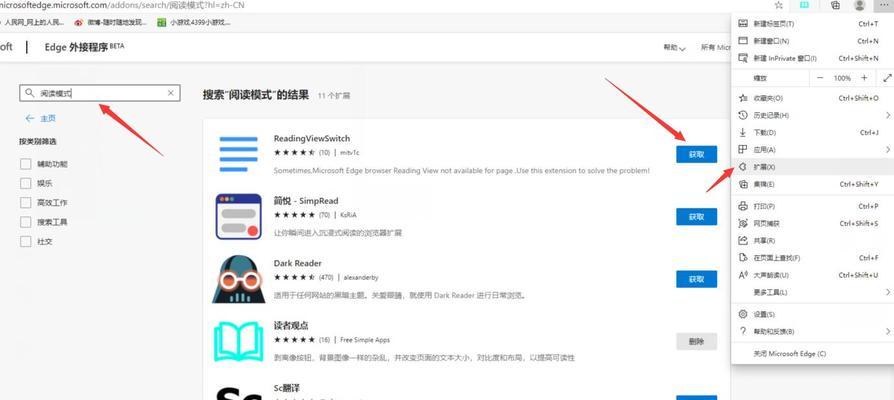Open the user profile avatar
The image size is (894, 400).
(x=860, y=5)
